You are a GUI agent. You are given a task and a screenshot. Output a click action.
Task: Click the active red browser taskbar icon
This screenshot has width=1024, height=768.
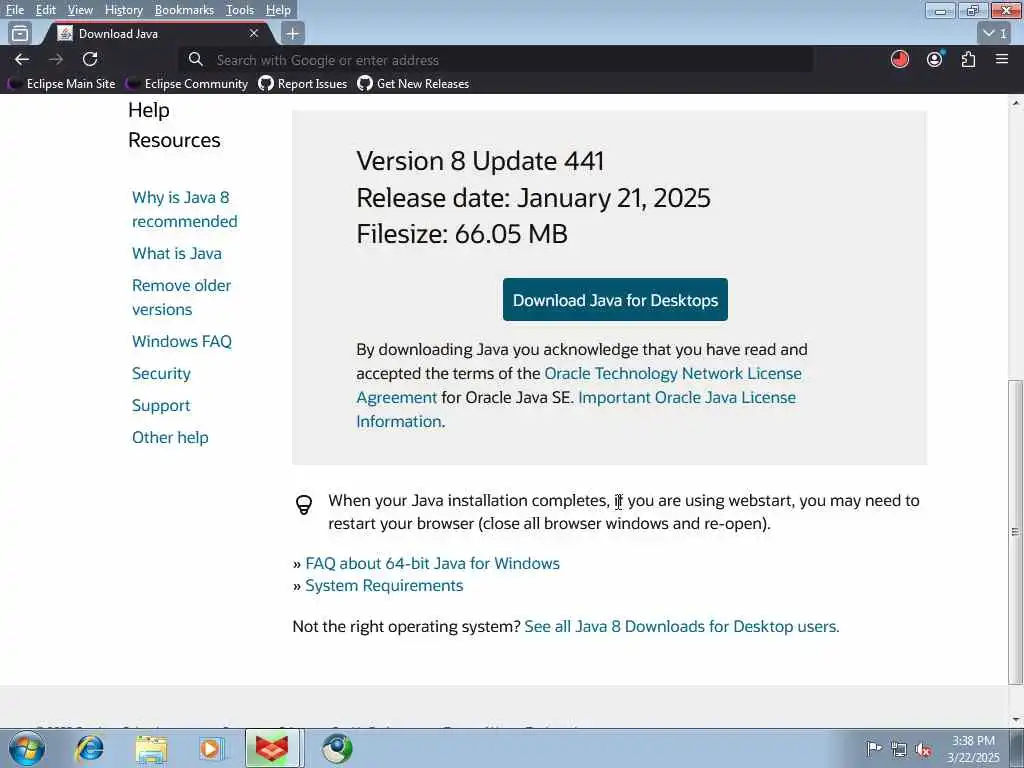(x=272, y=748)
